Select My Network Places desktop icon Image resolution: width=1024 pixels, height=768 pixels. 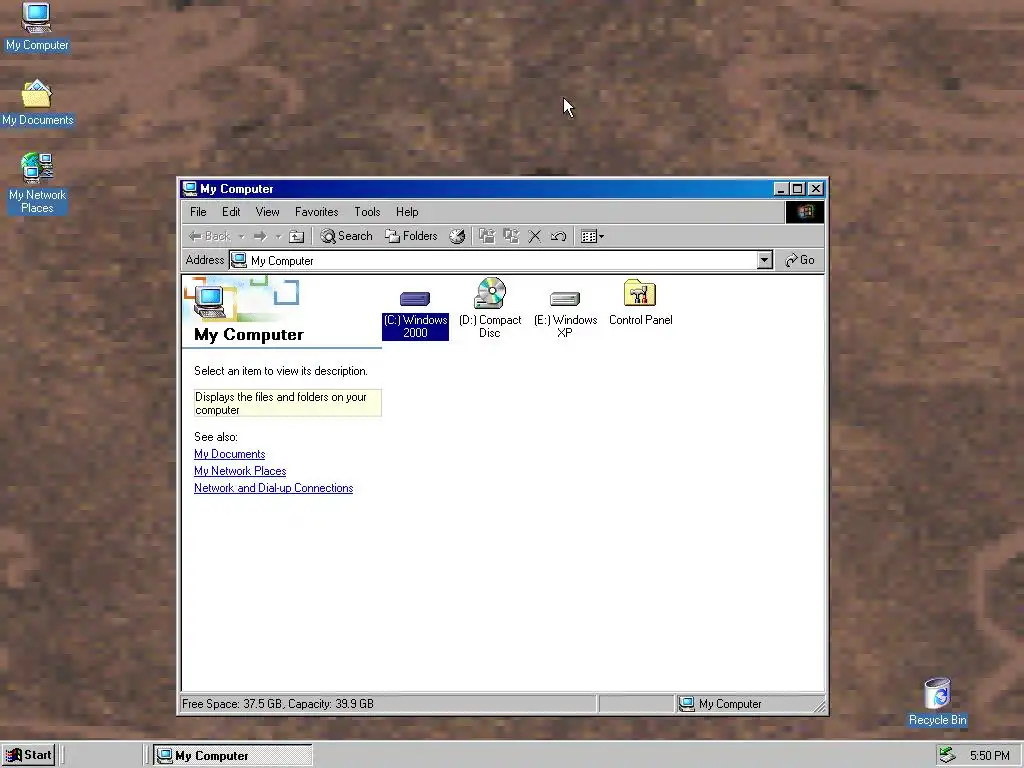tap(37, 184)
